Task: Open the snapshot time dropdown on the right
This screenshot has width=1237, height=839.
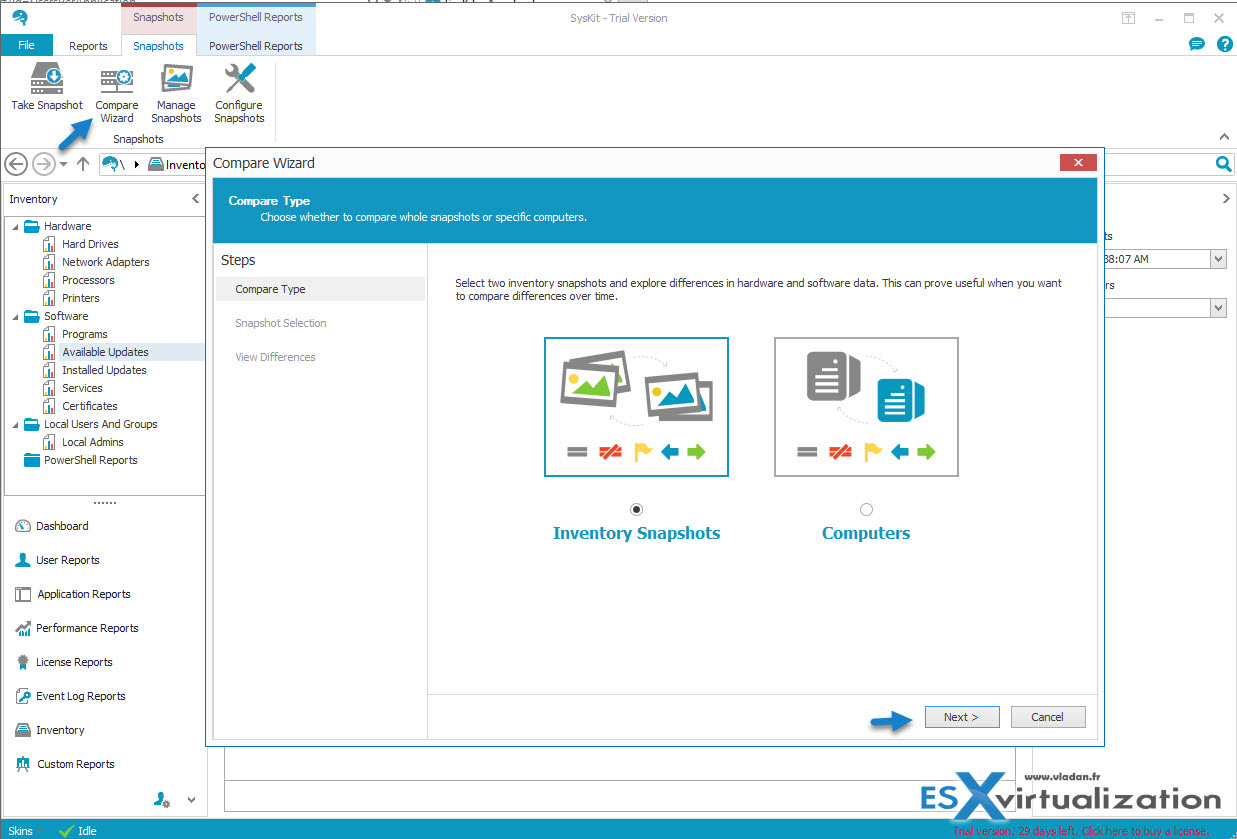Action: [x=1218, y=259]
